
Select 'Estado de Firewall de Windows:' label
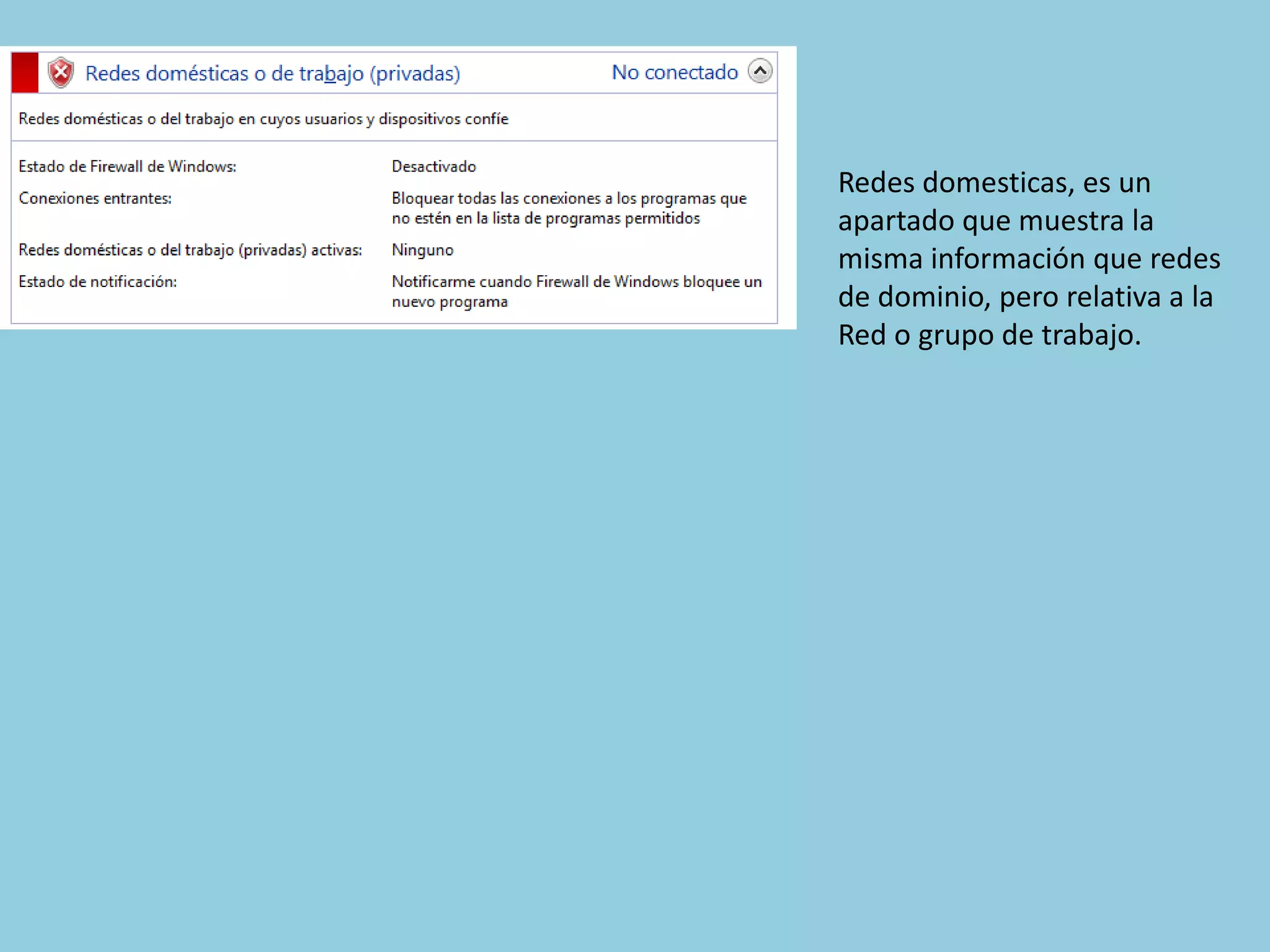tap(127, 167)
